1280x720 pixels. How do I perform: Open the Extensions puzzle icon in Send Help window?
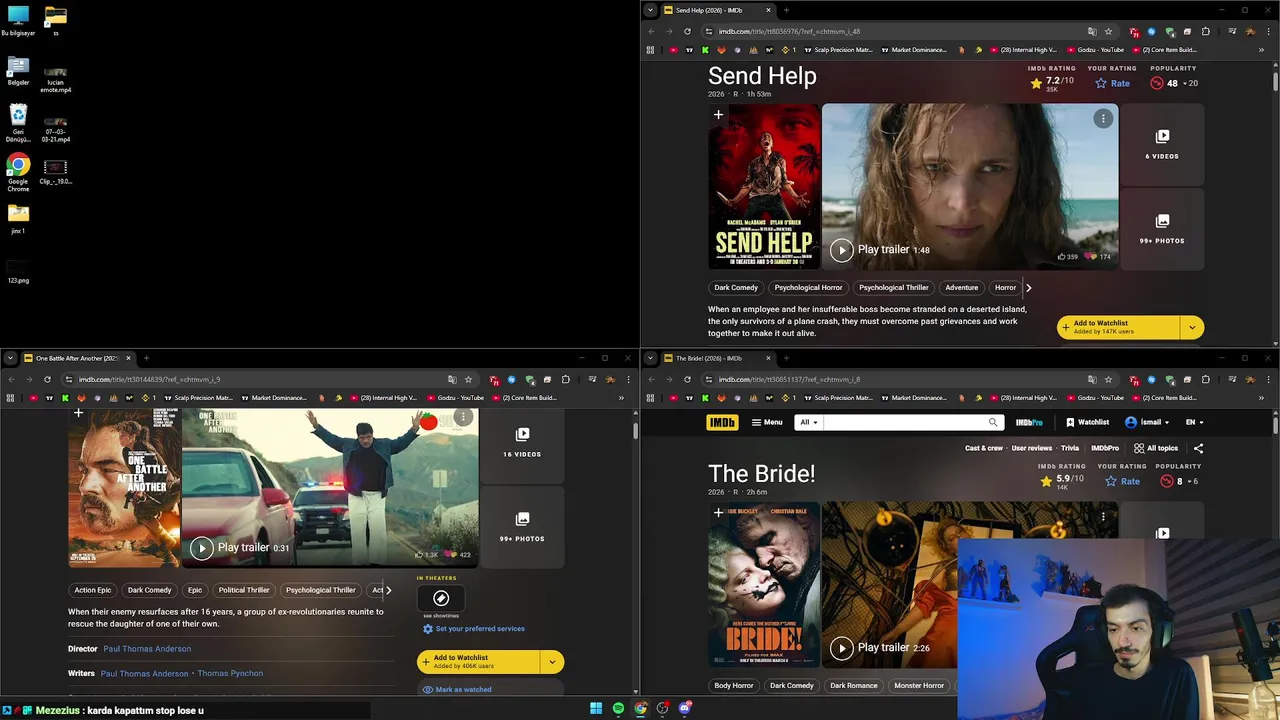[x=1205, y=31]
